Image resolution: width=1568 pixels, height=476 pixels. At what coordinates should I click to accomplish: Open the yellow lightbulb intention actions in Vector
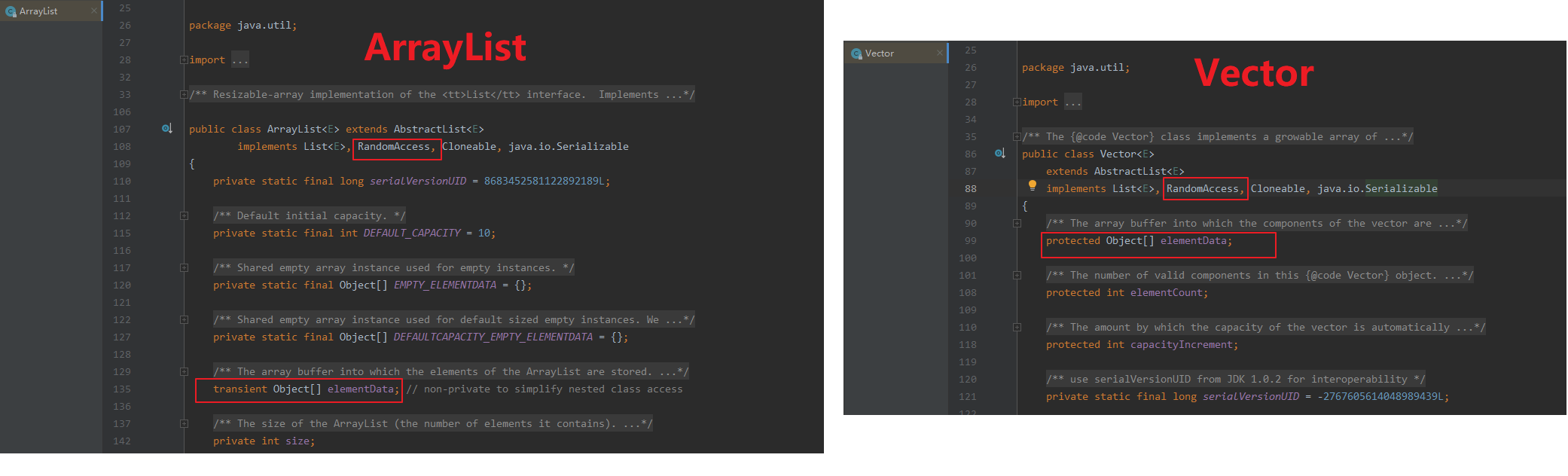(1032, 185)
